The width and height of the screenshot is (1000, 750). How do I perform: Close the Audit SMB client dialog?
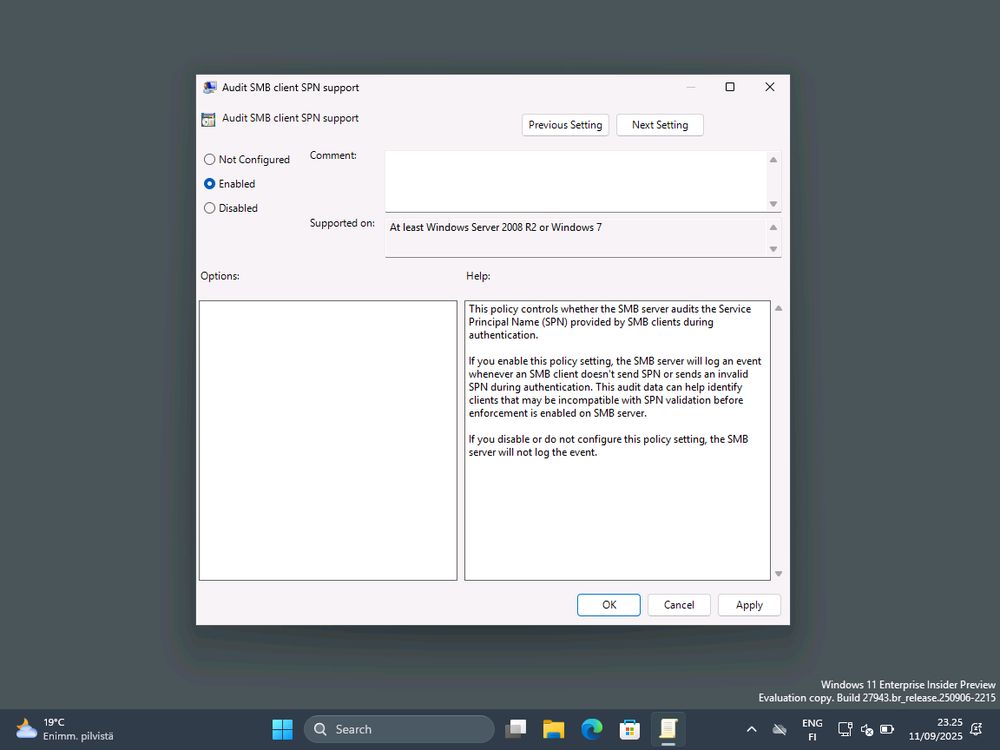click(x=769, y=87)
